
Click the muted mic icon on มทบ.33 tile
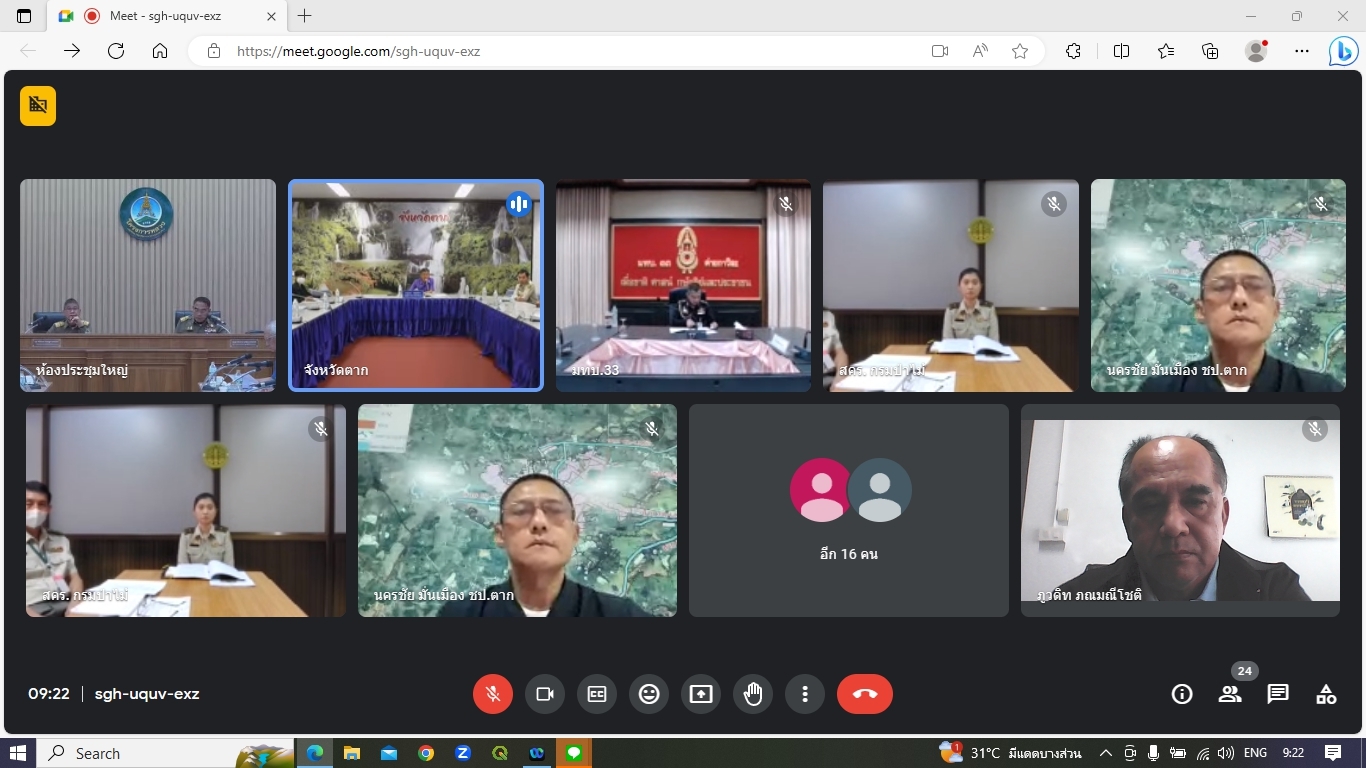coord(786,204)
